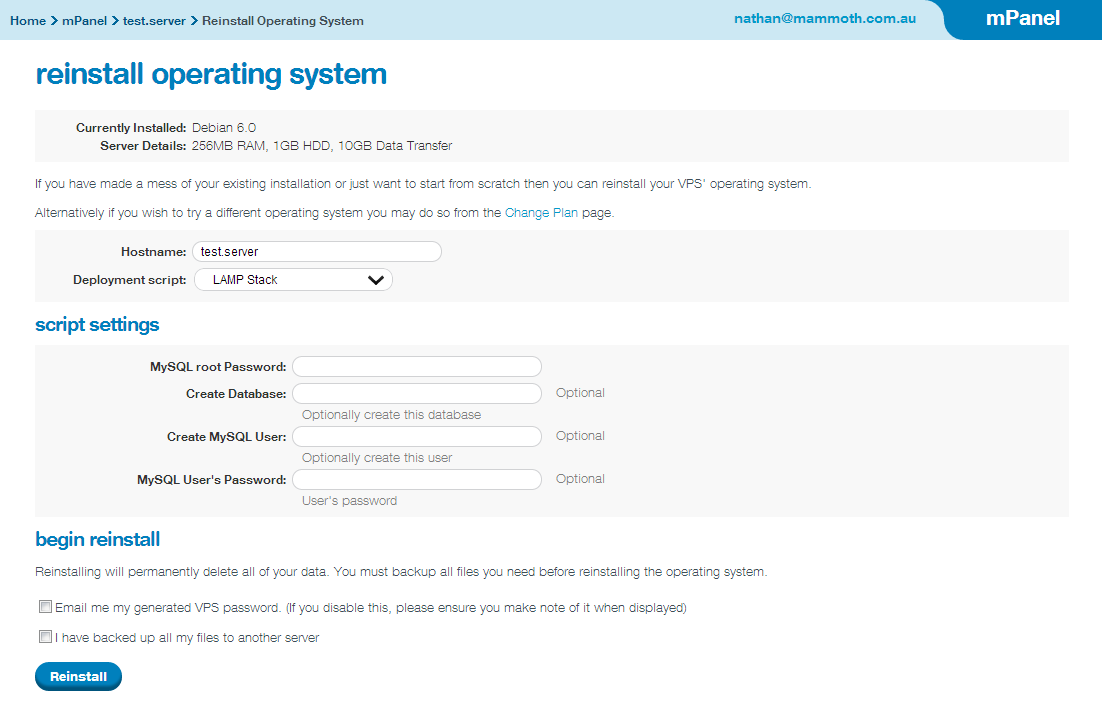Go to Home via the breadcrumb
The width and height of the screenshot is (1102, 702).
point(28,18)
